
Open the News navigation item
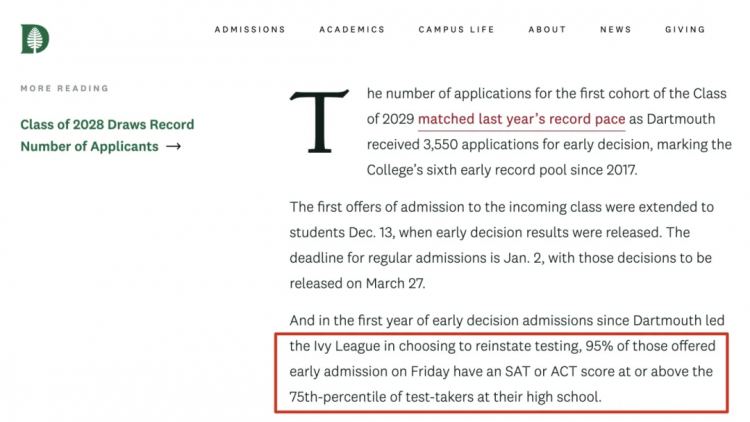pyautogui.click(x=616, y=30)
